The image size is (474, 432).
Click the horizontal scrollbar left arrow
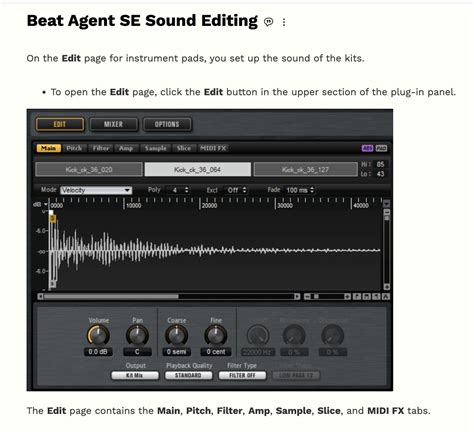pyautogui.click(x=40, y=296)
